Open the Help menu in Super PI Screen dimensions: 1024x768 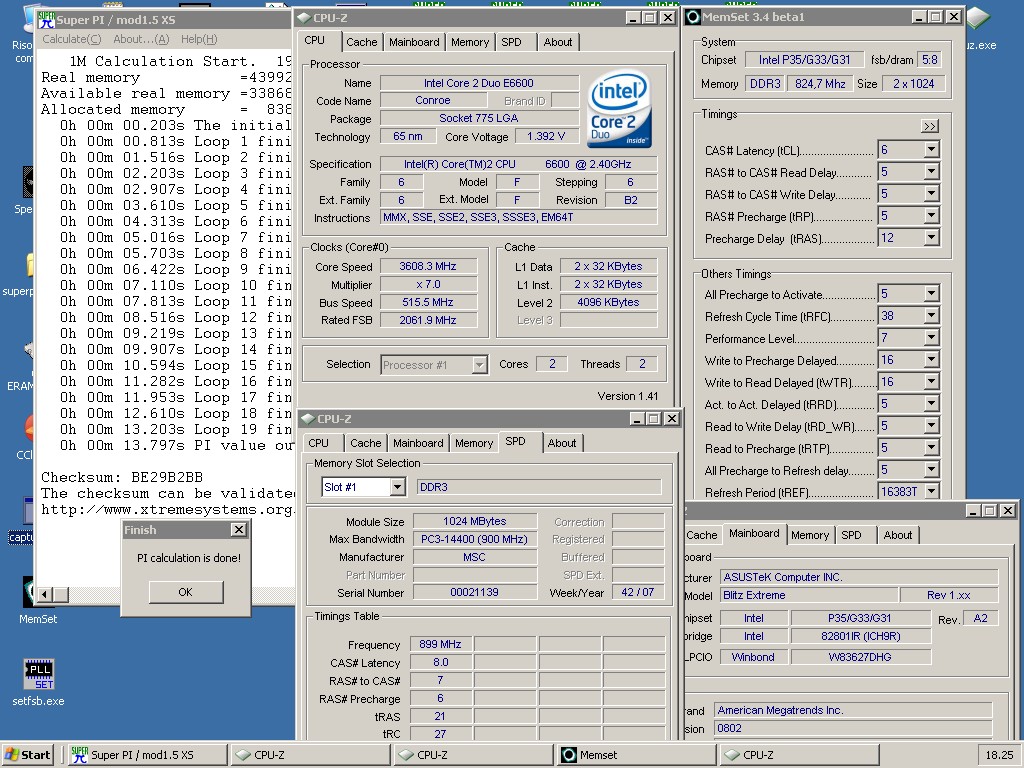point(199,39)
